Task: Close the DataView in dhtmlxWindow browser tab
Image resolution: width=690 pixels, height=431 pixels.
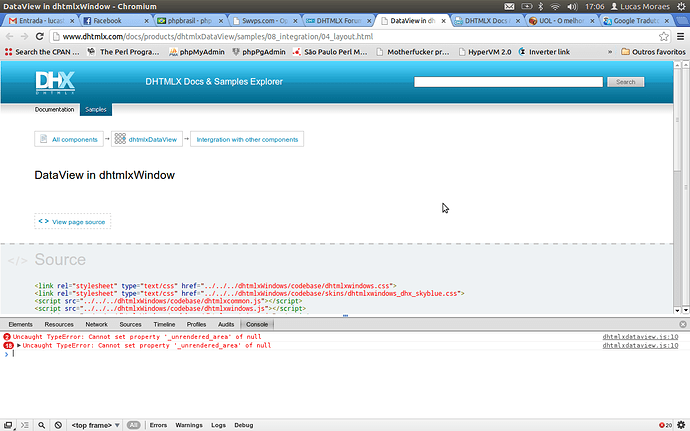Action: pos(444,21)
